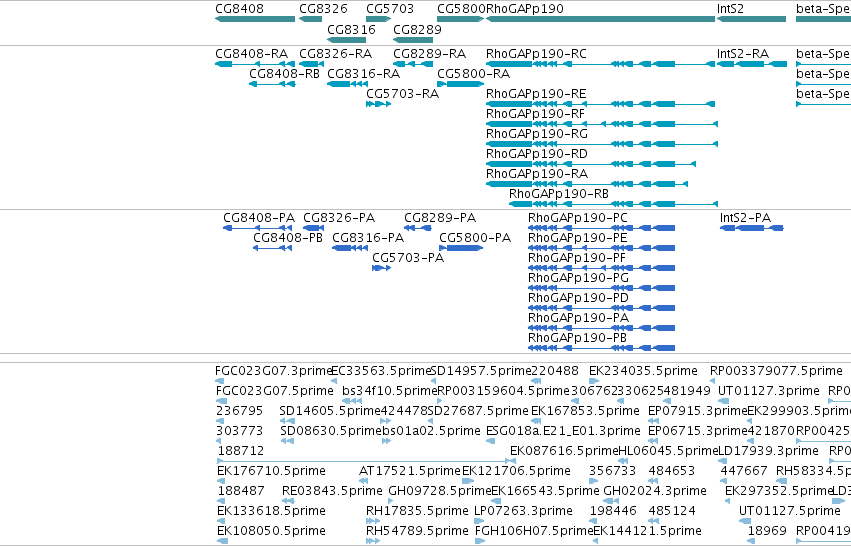Click protein RhoGAPp190-PG
851x546 pixels.
click(x=602, y=288)
